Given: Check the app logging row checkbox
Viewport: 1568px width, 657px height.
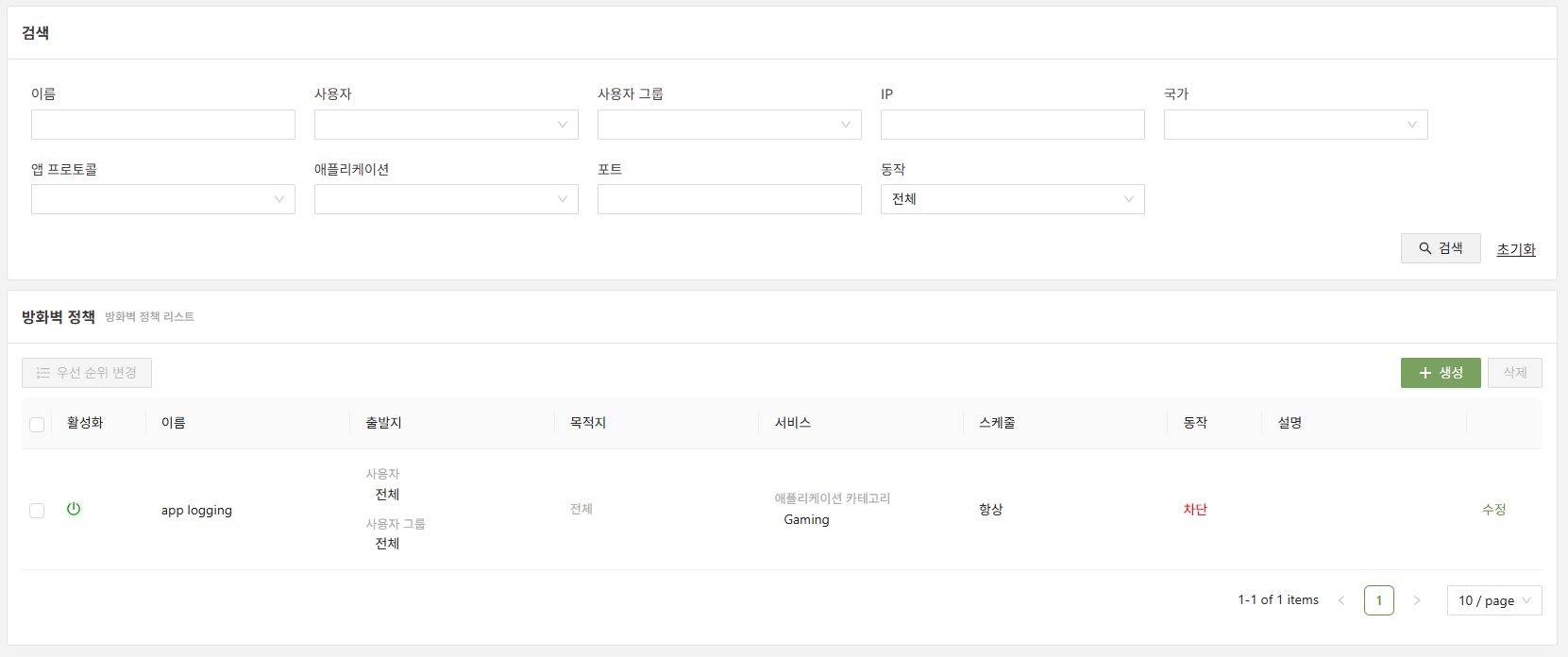Looking at the screenshot, I should tap(37, 511).
